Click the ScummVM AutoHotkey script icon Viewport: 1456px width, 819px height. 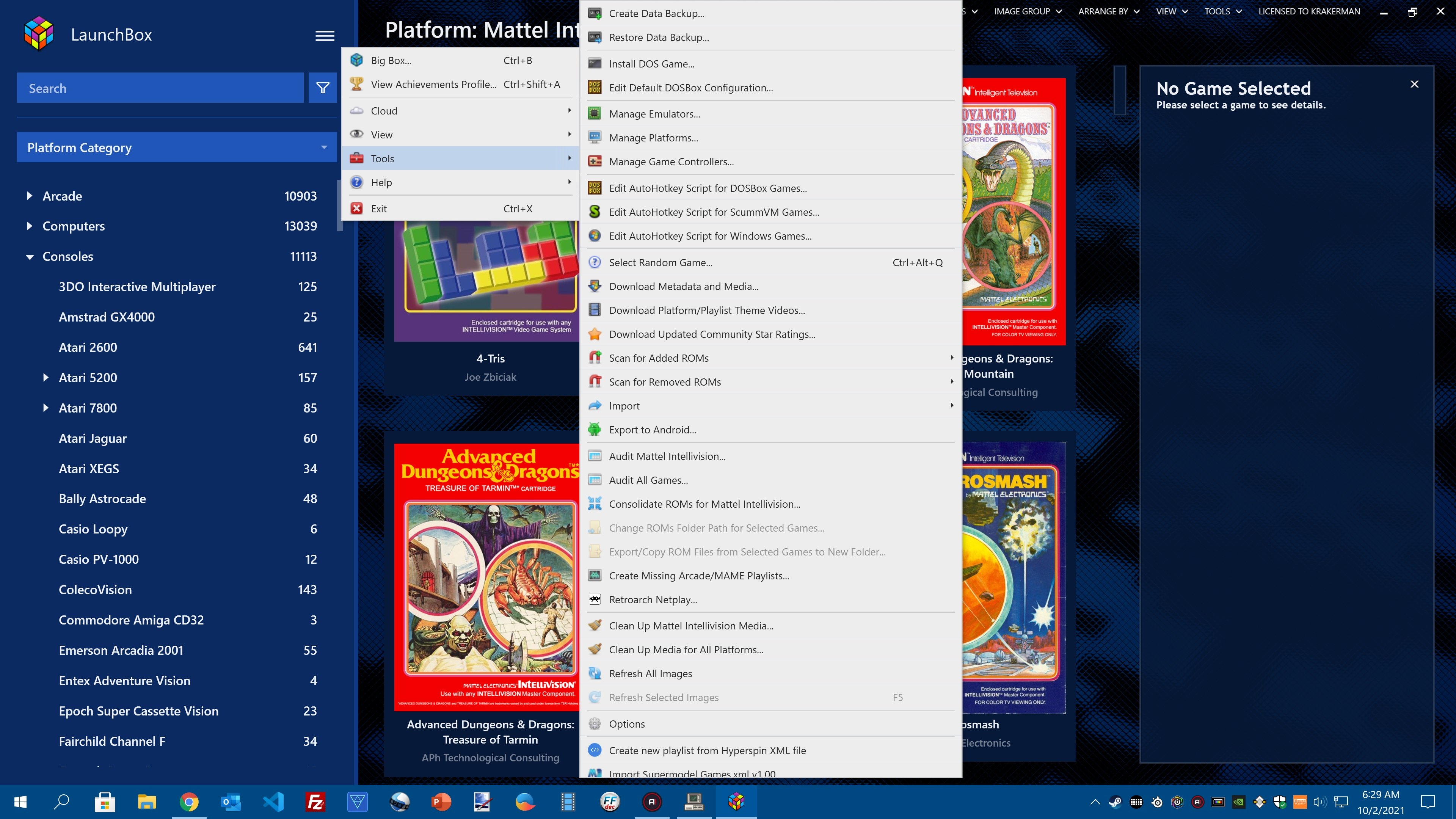pos(595,212)
